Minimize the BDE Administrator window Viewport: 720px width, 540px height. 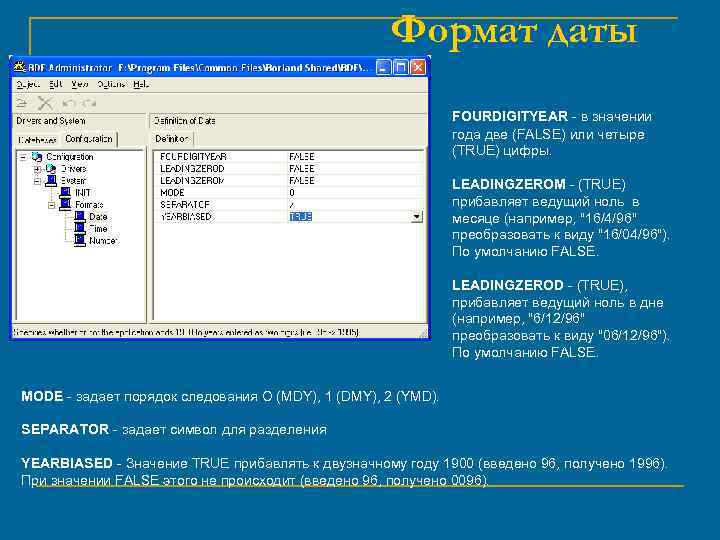[383, 68]
